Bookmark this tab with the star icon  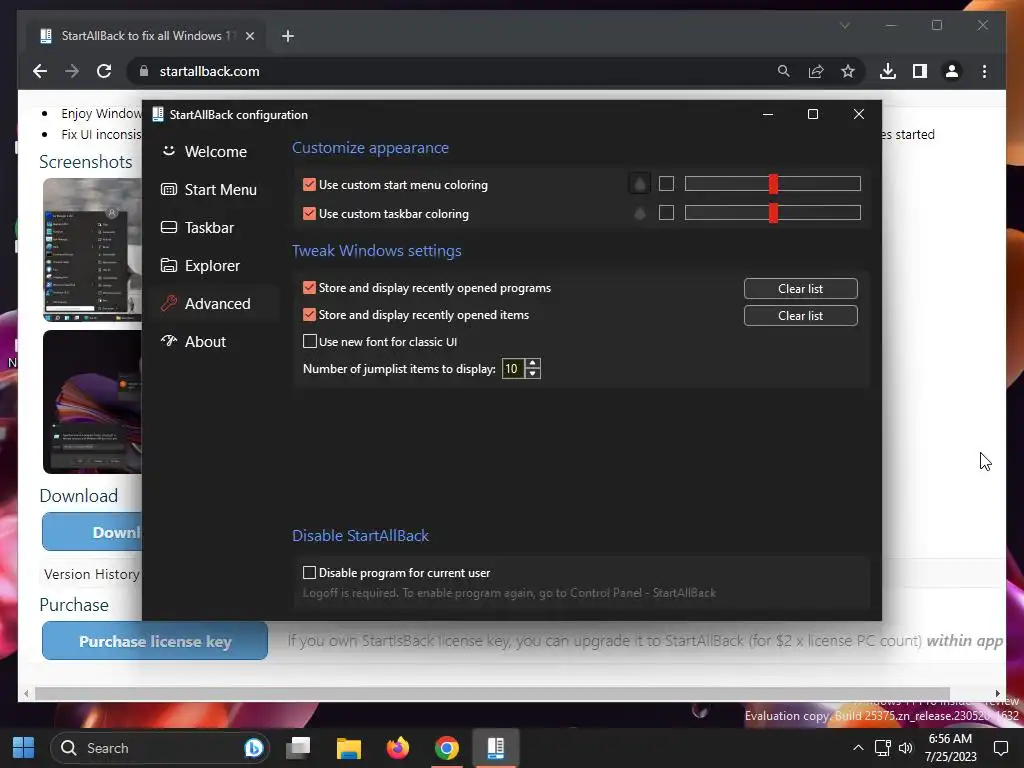click(x=848, y=71)
